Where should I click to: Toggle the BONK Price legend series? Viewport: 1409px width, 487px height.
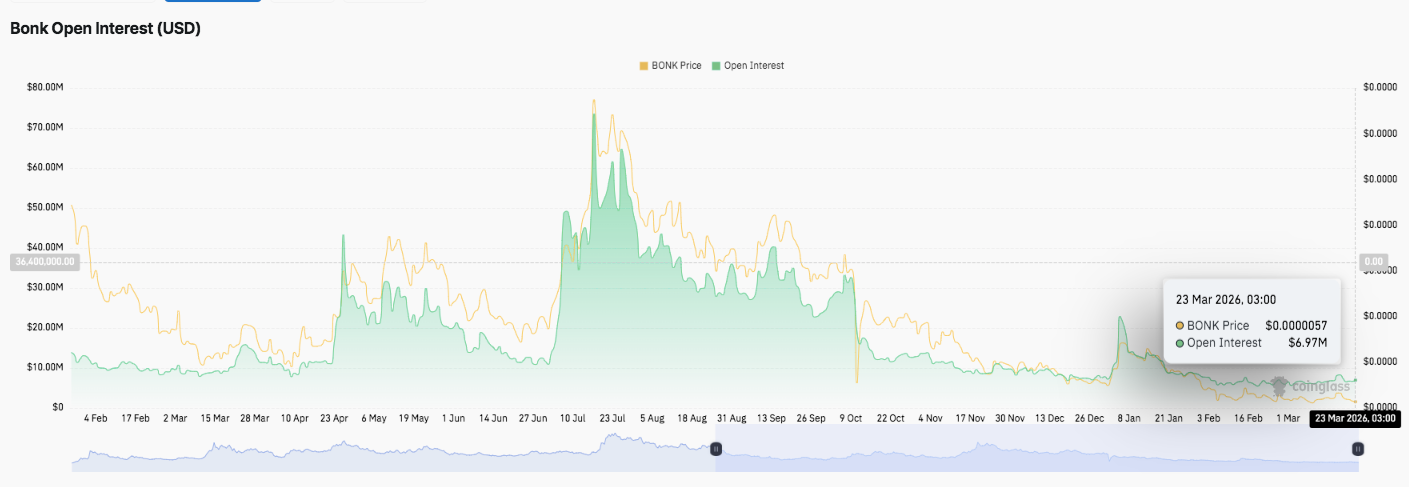pos(676,66)
